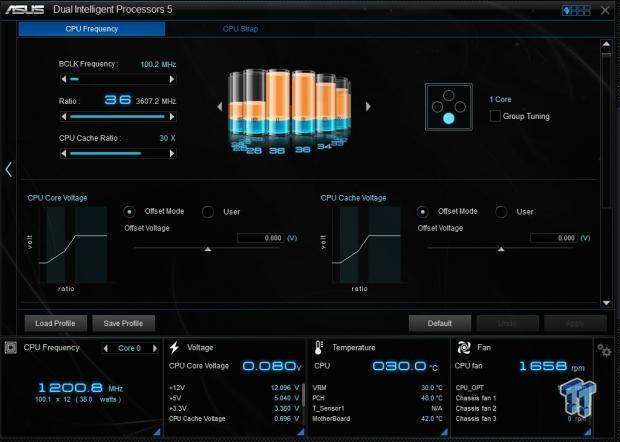Screen dimensions: 620x442
Task: Click the CPU Cache Voltage graph
Action: (x=366, y=244)
